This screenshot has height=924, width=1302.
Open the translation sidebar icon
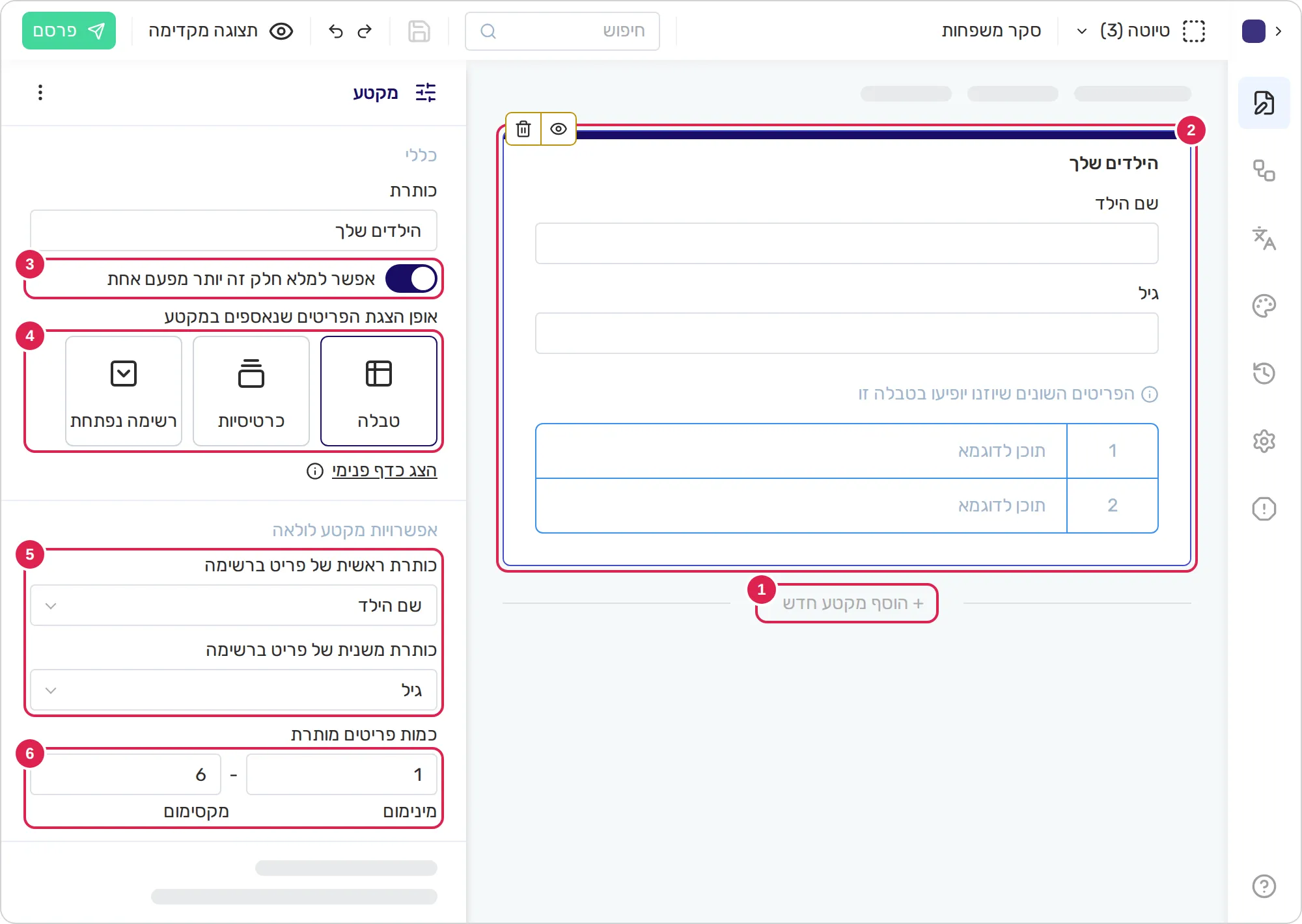[x=1264, y=238]
